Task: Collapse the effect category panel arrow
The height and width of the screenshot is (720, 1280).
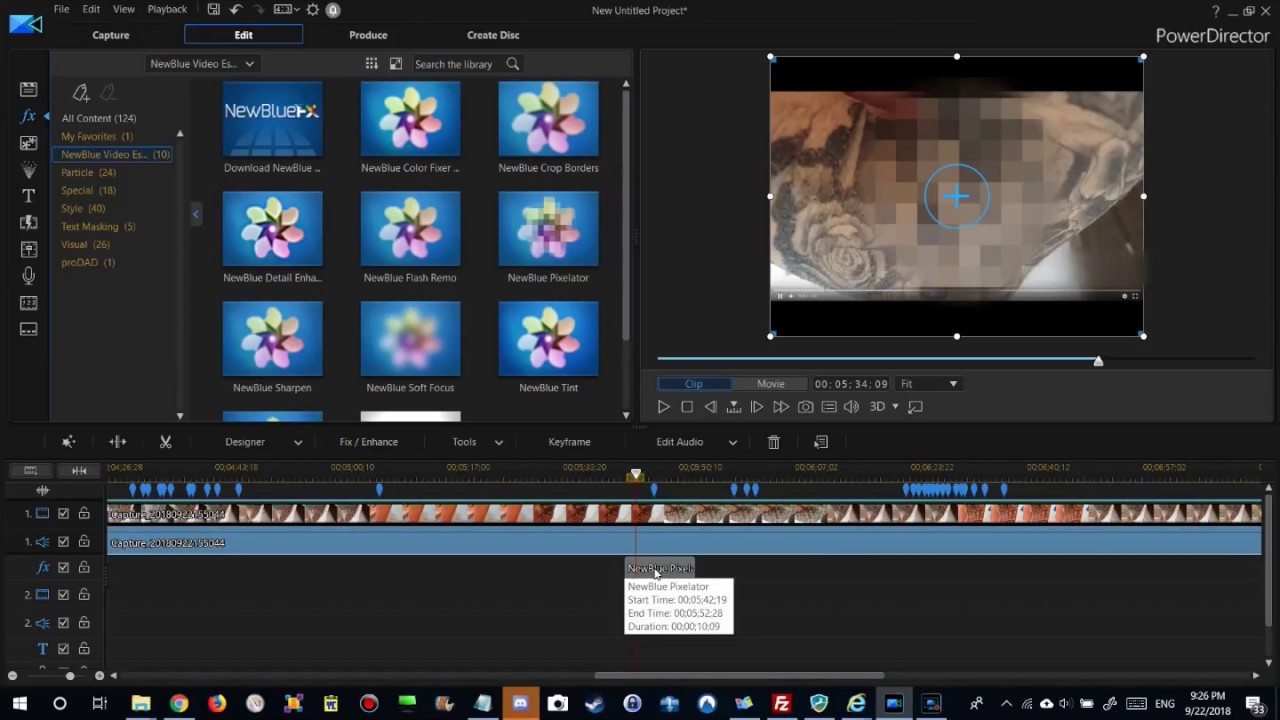Action: click(x=195, y=214)
